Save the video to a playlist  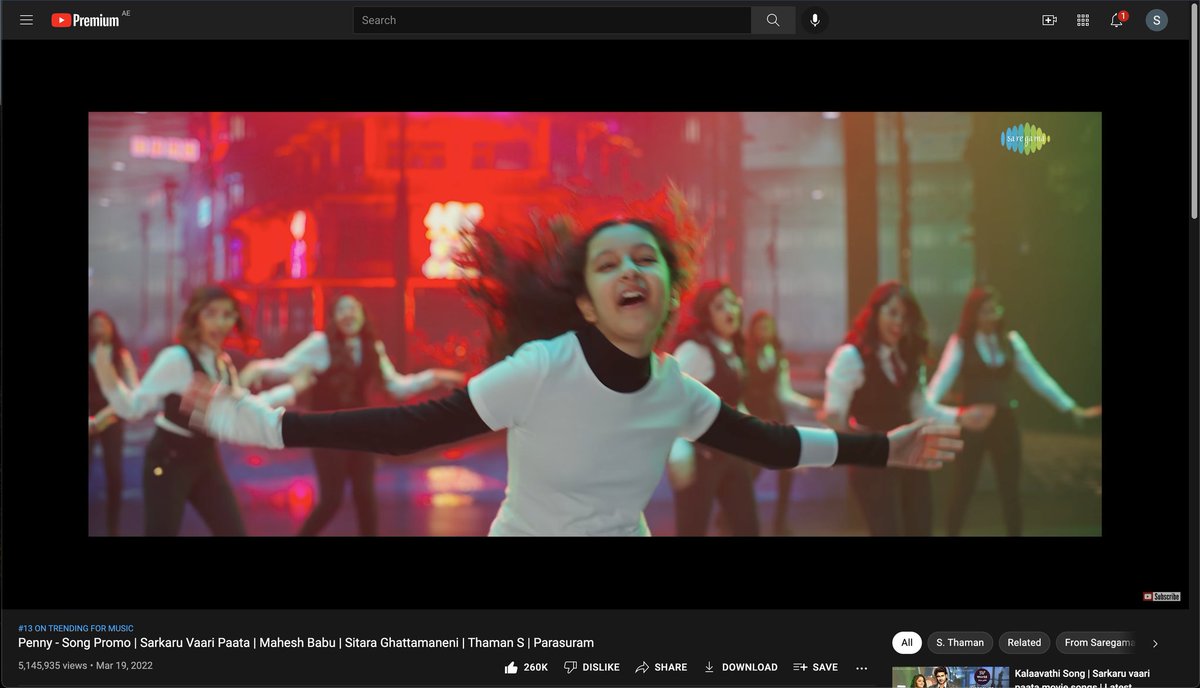[815, 667]
